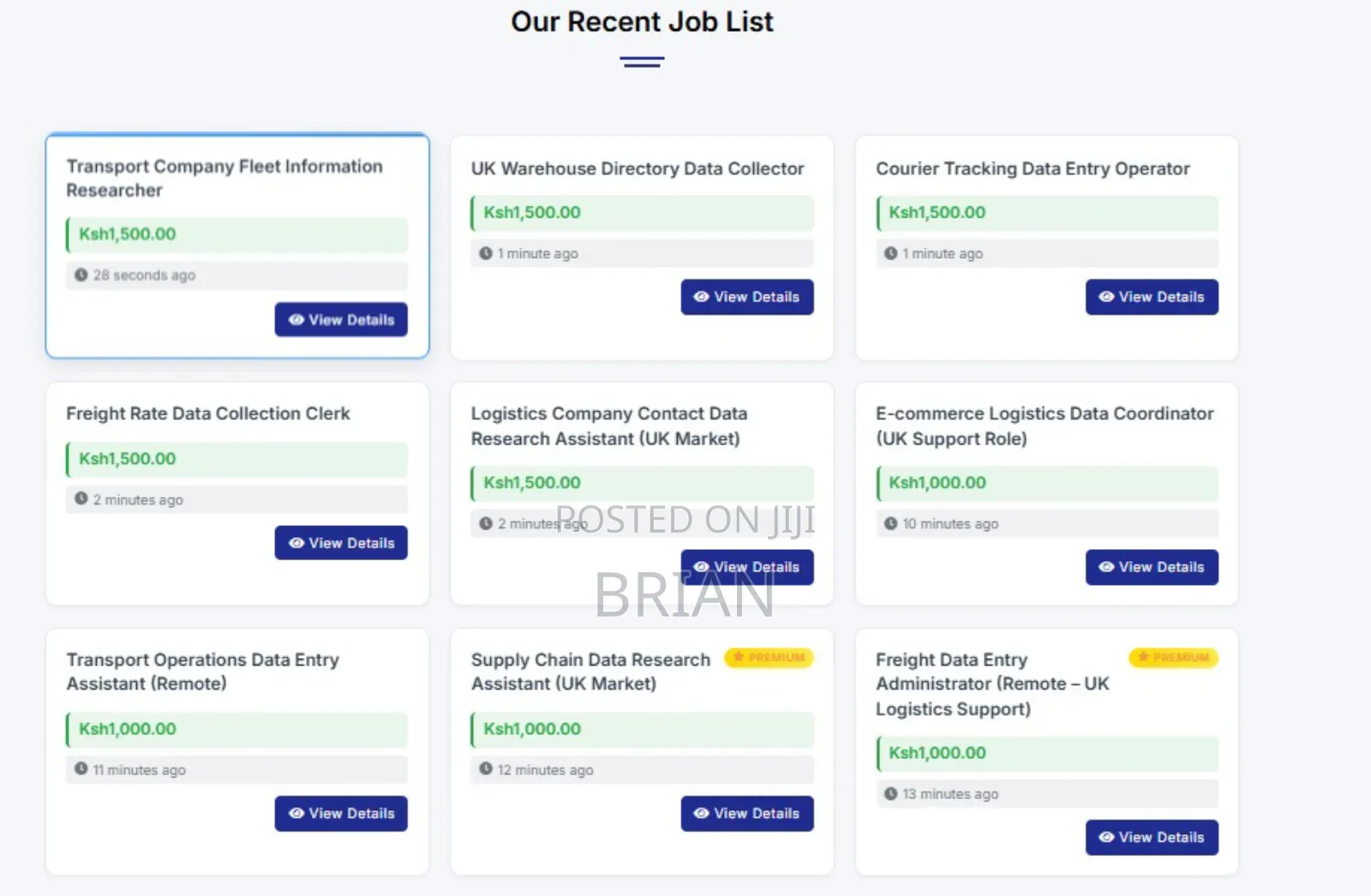Open View Details for Freight Rate Data Collection Clerk
This screenshot has height=896, width=1371.
pyautogui.click(x=341, y=543)
